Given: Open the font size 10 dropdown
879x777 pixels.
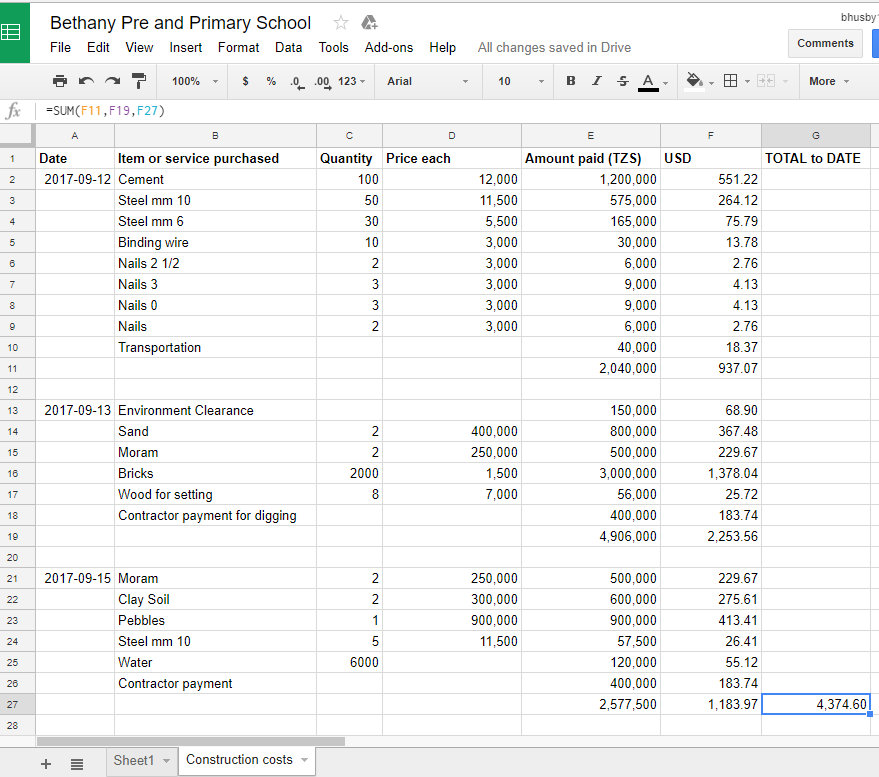Looking at the screenshot, I should click(520, 81).
